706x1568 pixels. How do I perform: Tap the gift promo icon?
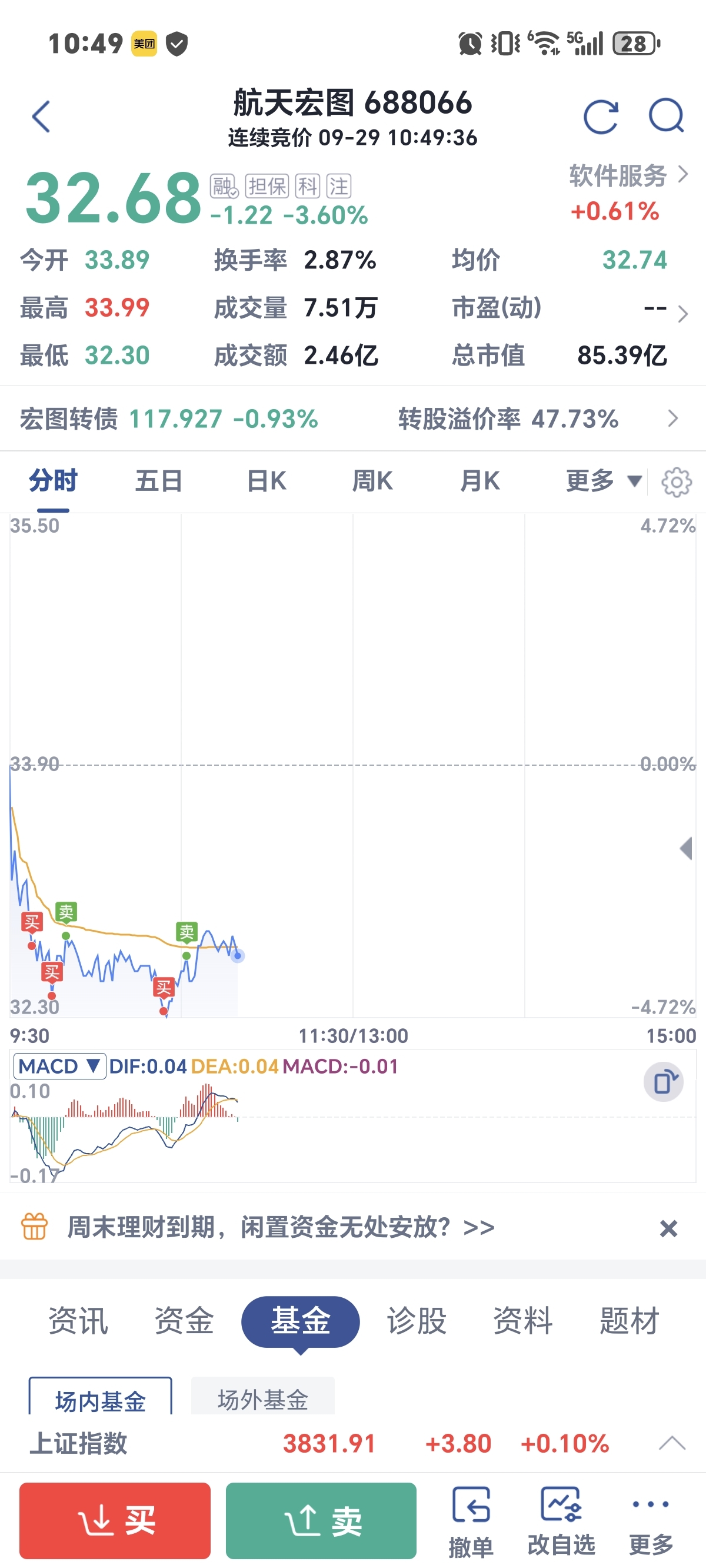pyautogui.click(x=34, y=1227)
